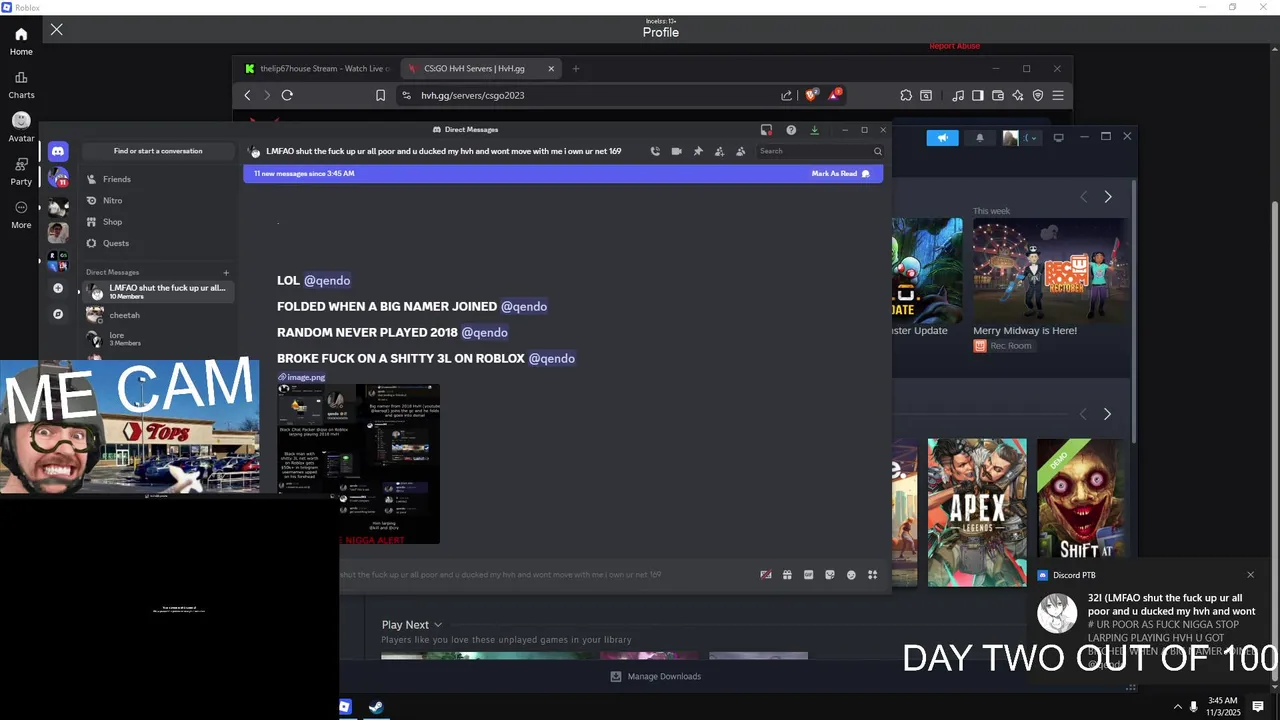Add a server in Discord
Image resolution: width=1280 pixels, height=720 pixels.
(x=58, y=288)
